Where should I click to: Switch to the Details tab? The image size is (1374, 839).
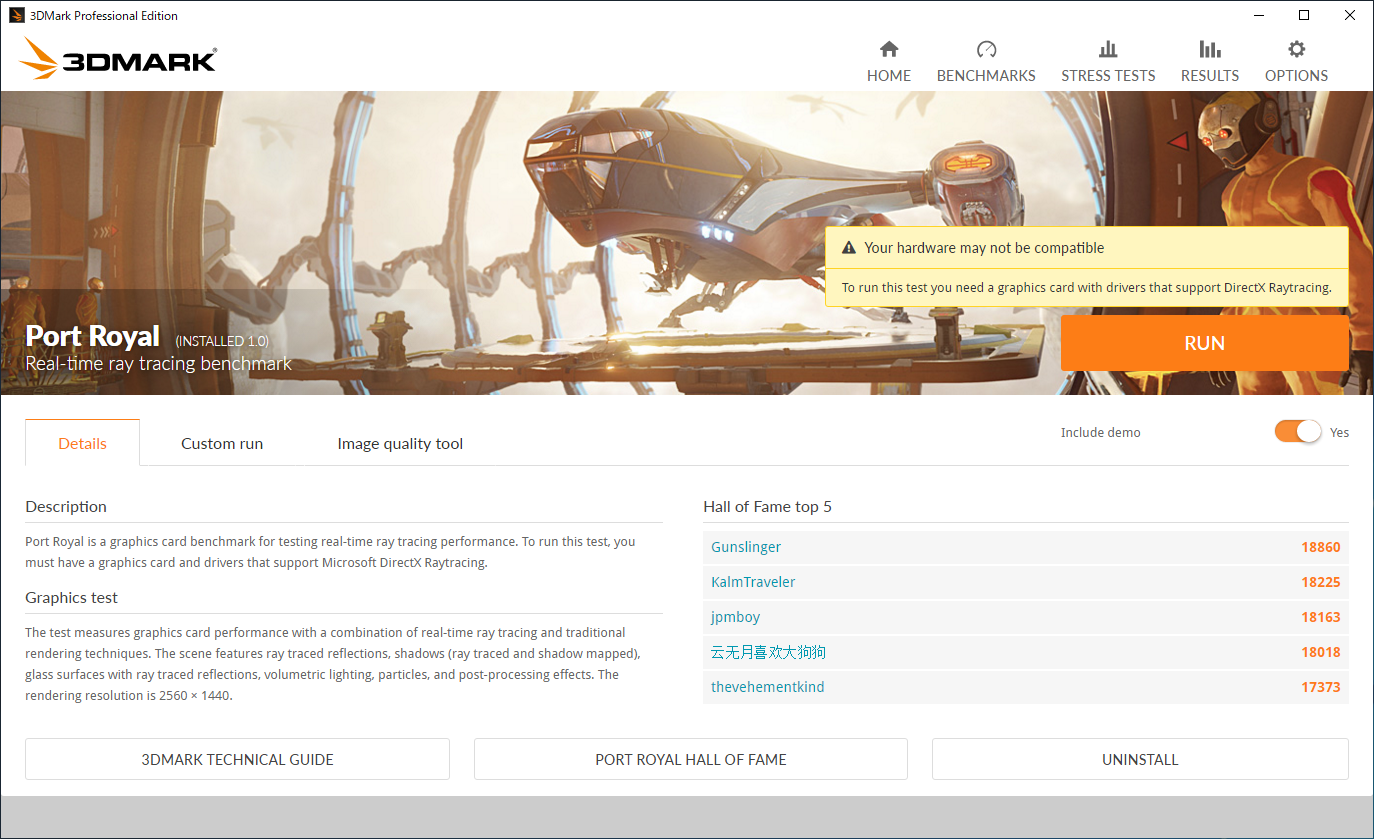tap(82, 443)
